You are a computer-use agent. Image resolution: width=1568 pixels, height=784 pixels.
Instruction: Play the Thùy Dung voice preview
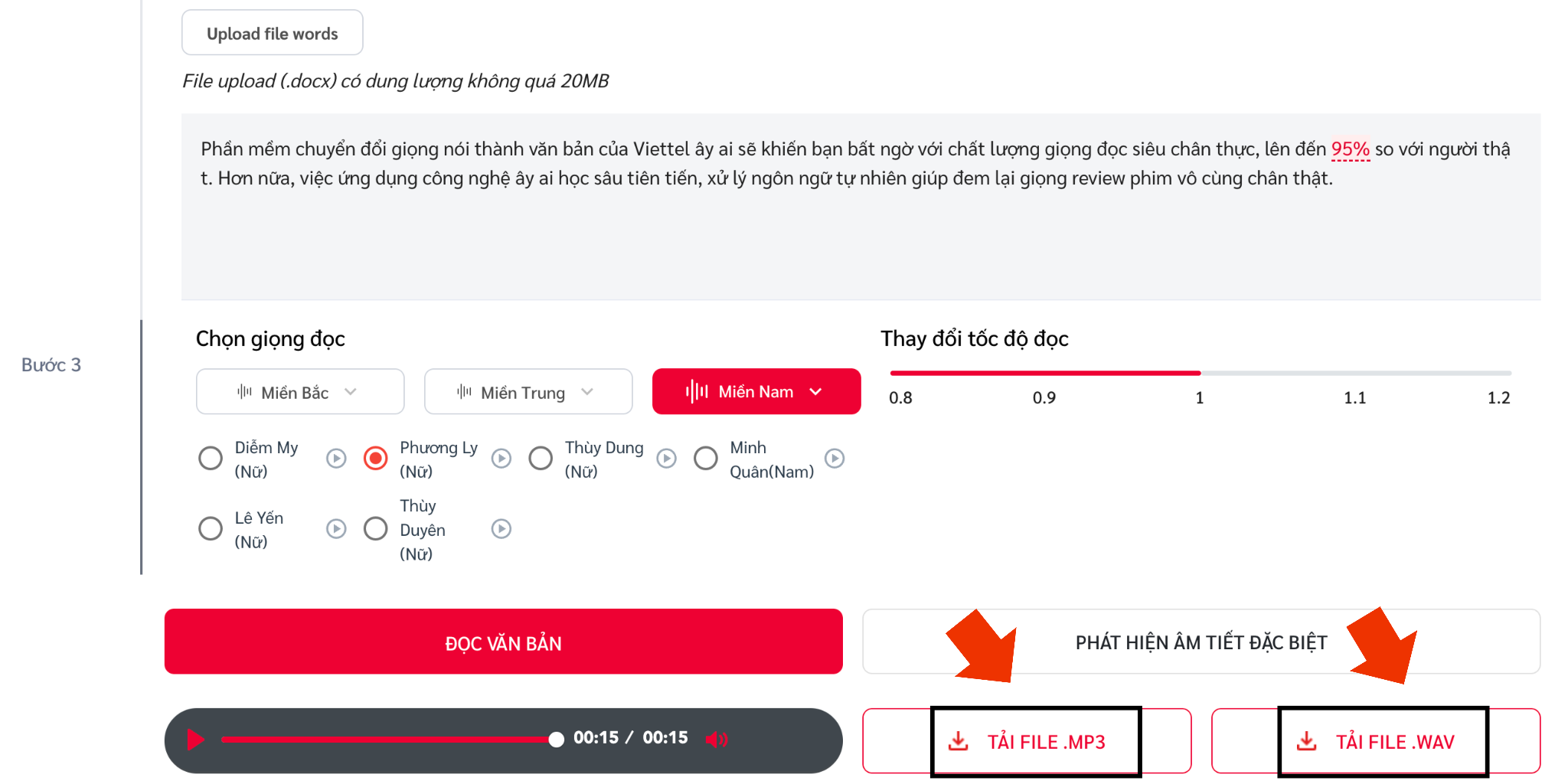[667, 459]
